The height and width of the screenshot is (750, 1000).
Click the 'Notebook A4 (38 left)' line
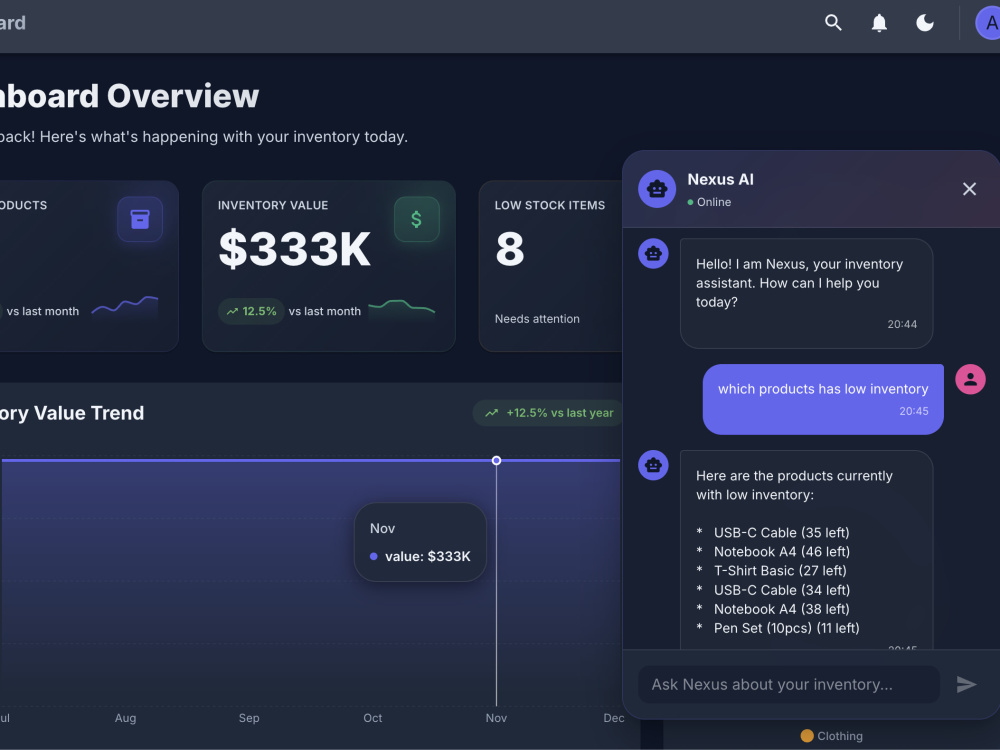coord(781,609)
